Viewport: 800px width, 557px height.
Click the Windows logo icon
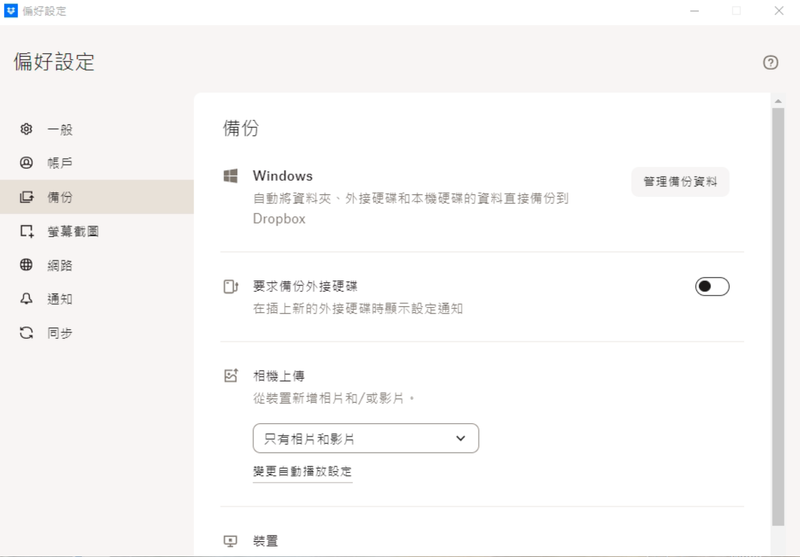point(230,176)
